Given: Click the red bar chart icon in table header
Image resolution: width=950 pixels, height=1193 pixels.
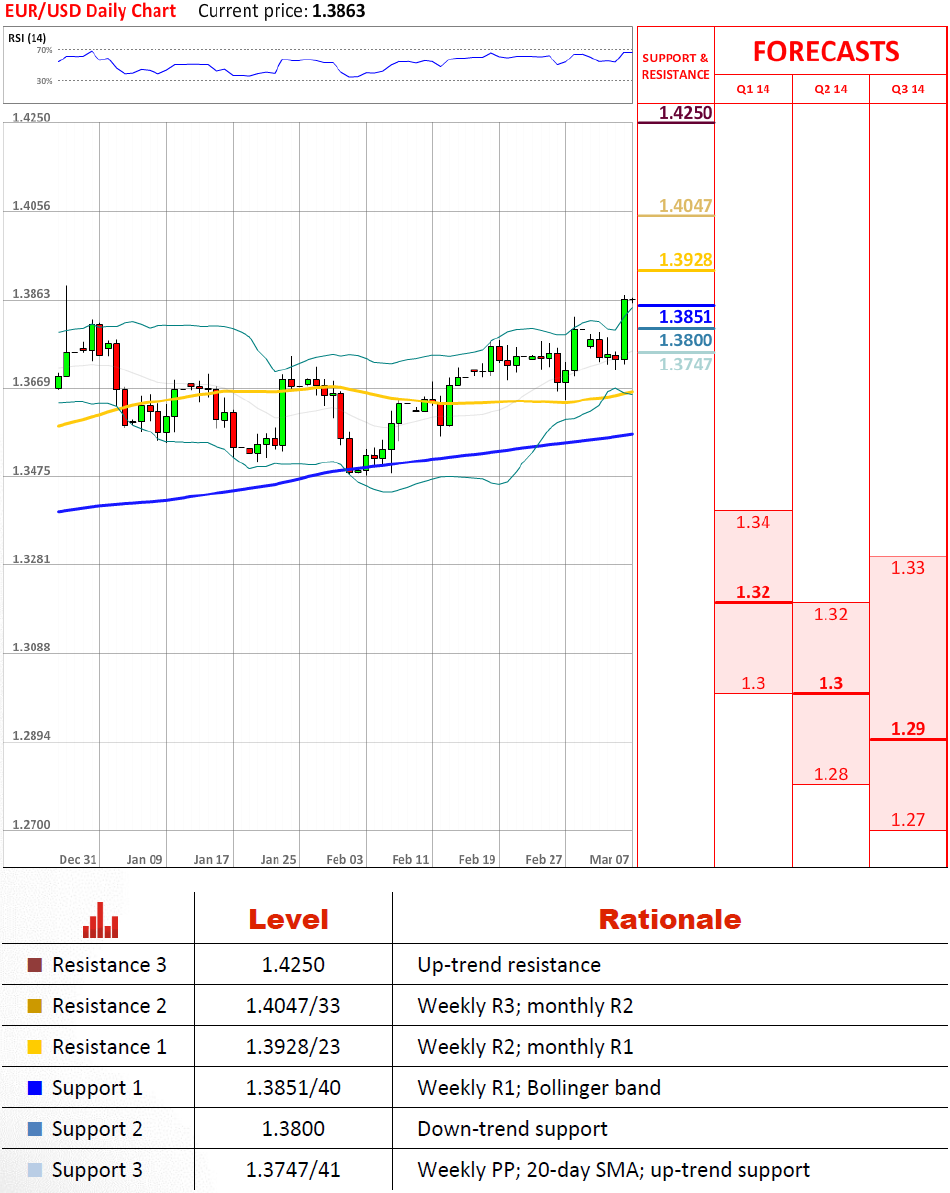Looking at the screenshot, I should click(x=101, y=920).
